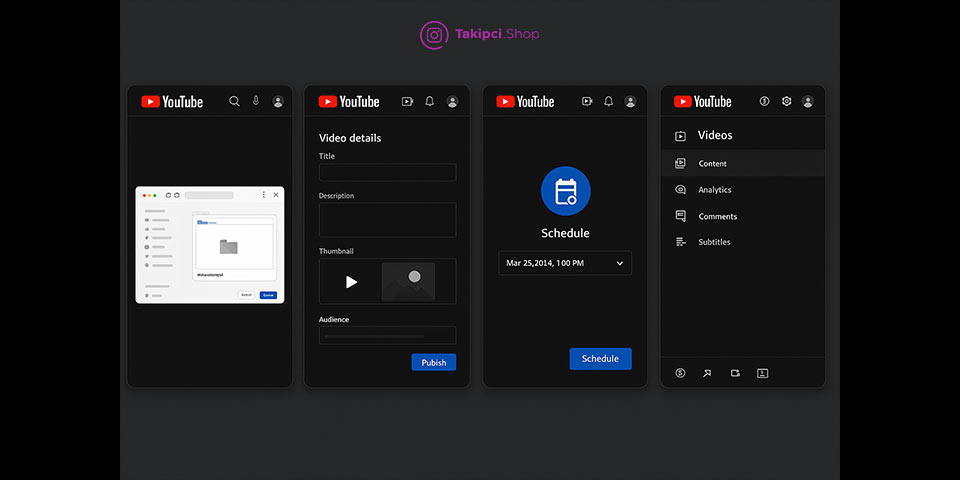
Task: Click bottom bar arrow icon in Videos panel
Action: 707,373
